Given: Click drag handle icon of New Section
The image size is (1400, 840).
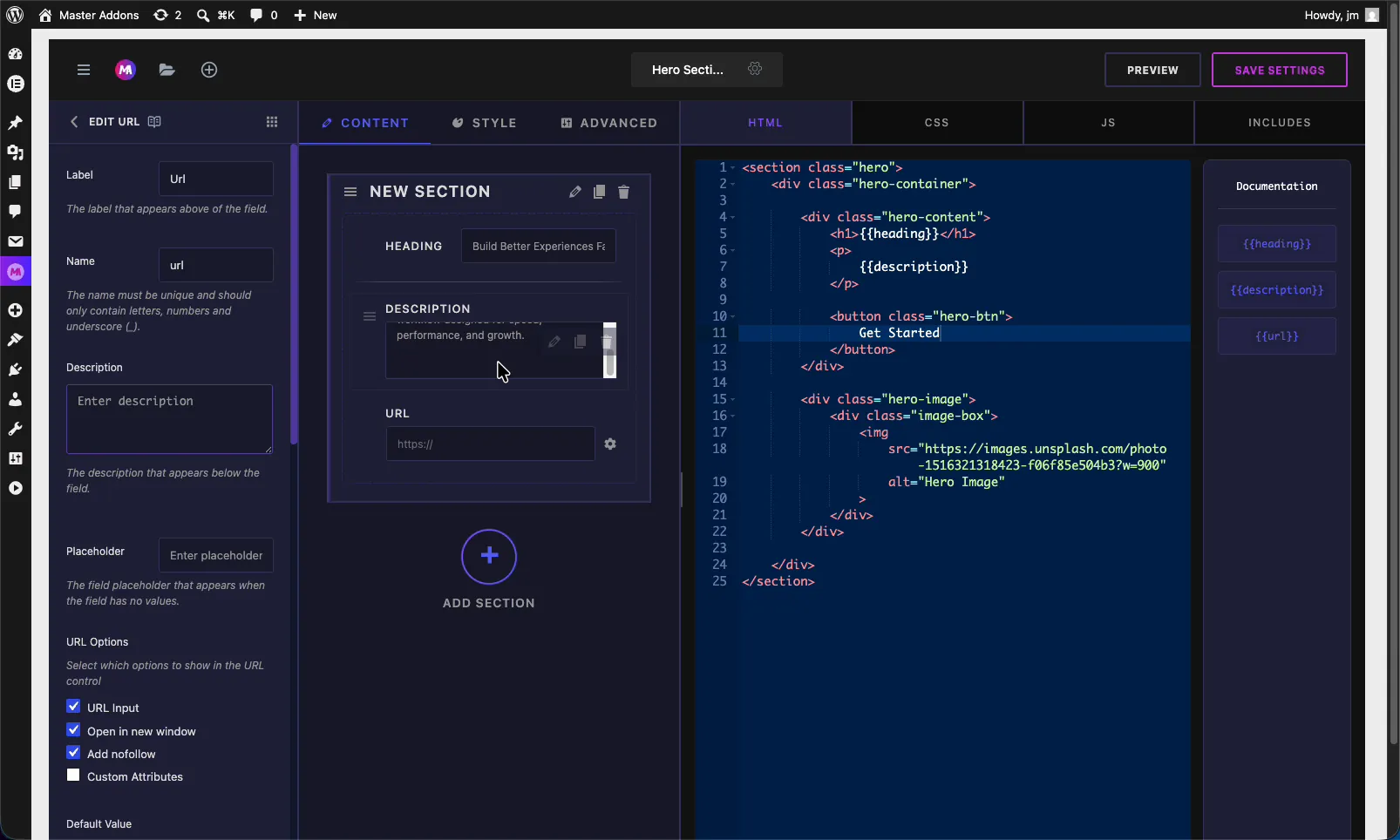Looking at the screenshot, I should pyautogui.click(x=350, y=192).
